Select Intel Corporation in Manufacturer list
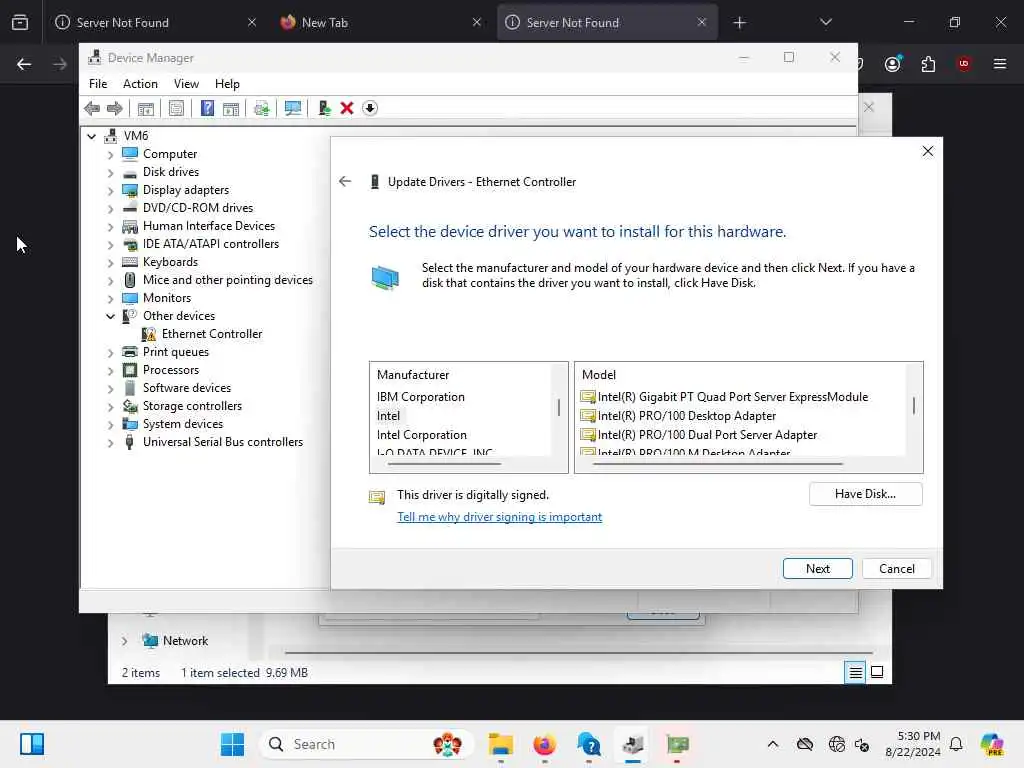This screenshot has width=1024, height=768. 421,435
